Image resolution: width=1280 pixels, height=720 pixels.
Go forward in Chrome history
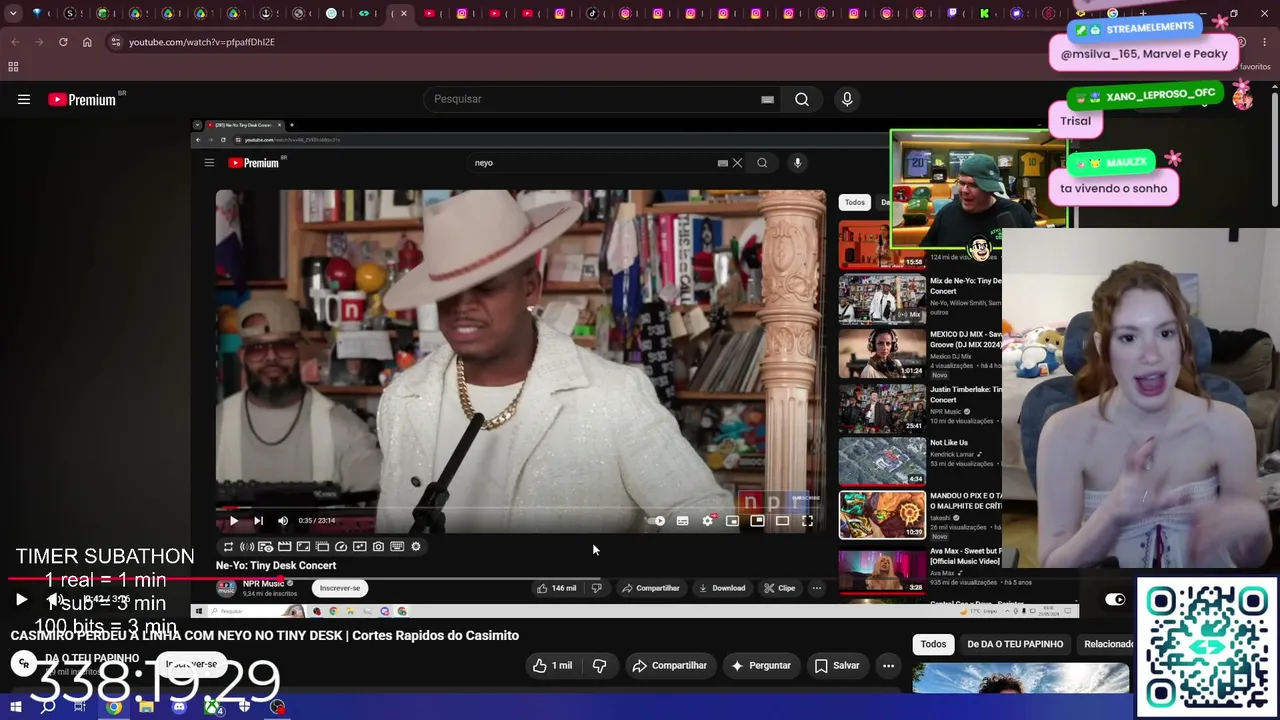click(39, 42)
